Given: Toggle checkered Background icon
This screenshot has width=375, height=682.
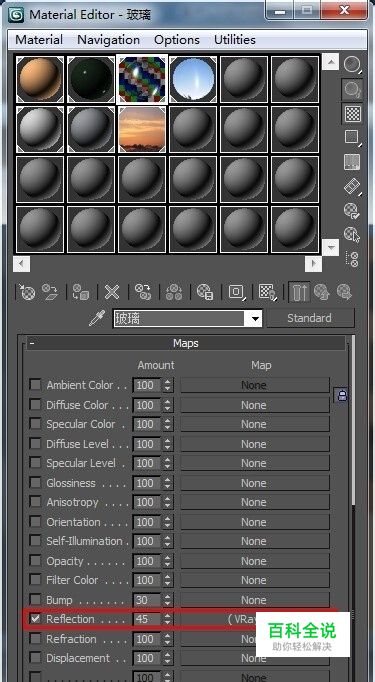Looking at the screenshot, I should [352, 114].
